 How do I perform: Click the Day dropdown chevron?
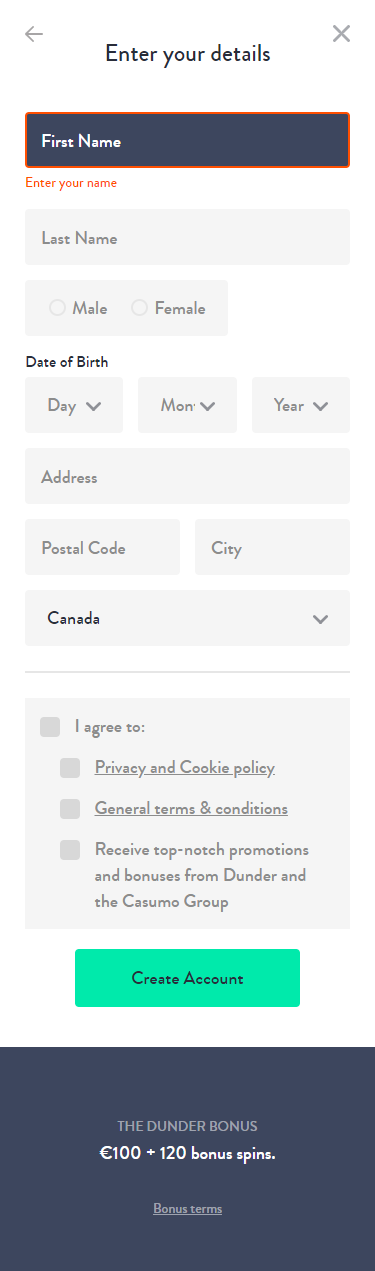[x=94, y=406]
